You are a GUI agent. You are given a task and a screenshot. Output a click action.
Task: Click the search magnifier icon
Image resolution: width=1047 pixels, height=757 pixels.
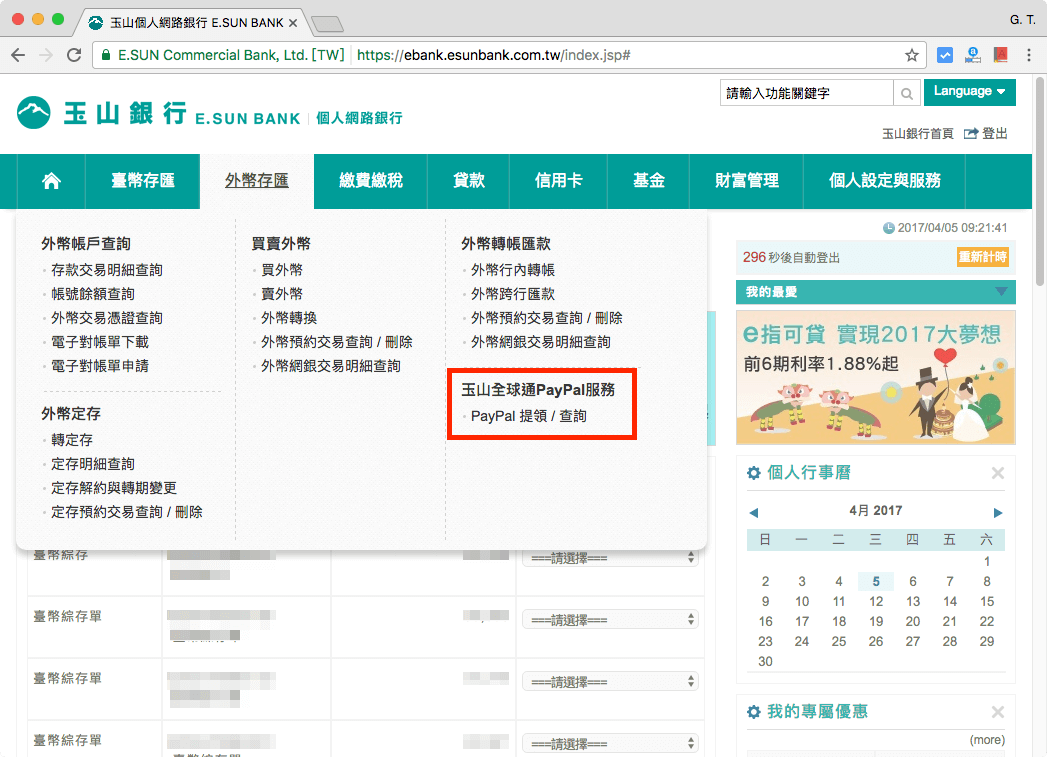(x=906, y=94)
